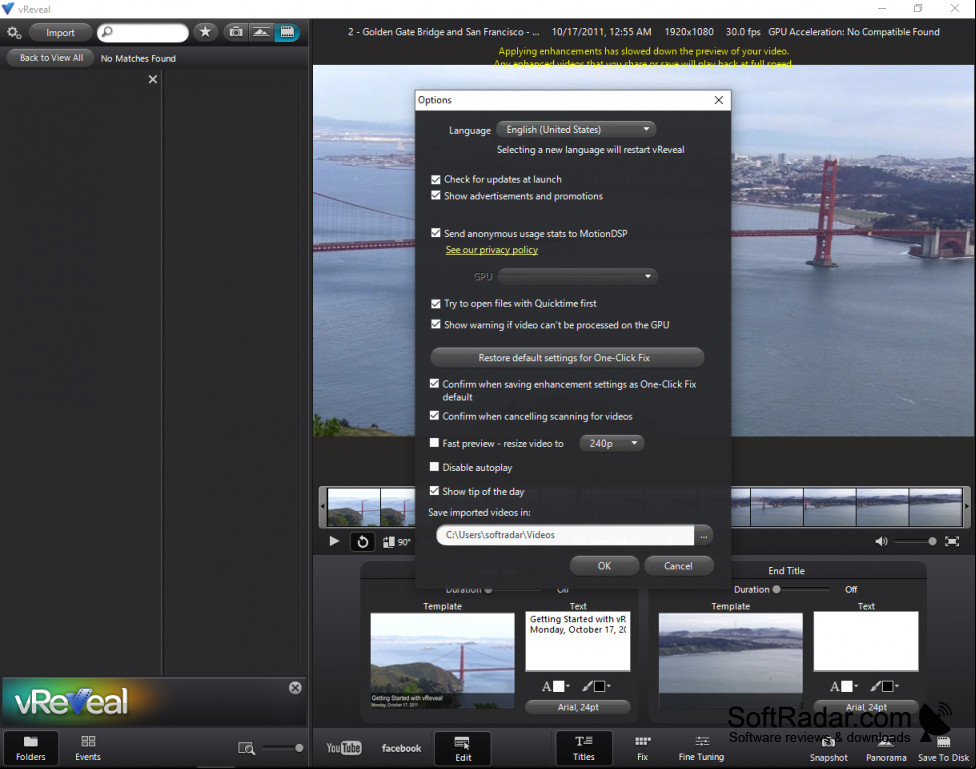Open the 240p resize resolution dropdown
Viewport: 976px width, 769px height.
tap(612, 443)
